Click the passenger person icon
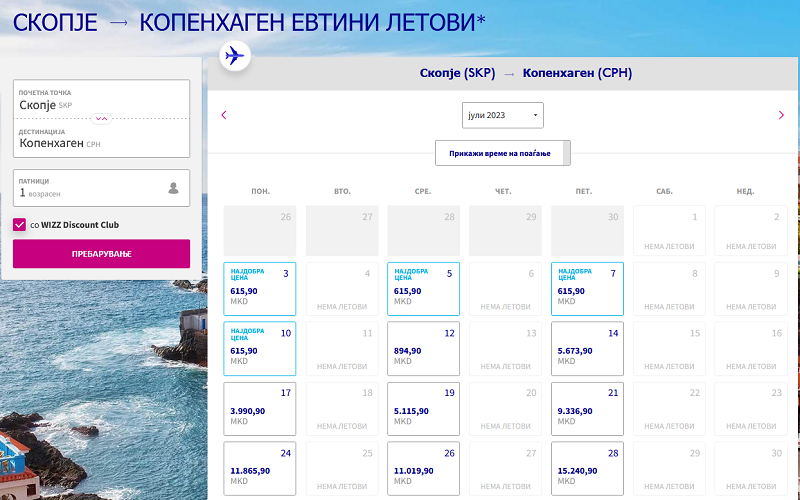Image resolution: width=800 pixels, height=500 pixels. 173,188
